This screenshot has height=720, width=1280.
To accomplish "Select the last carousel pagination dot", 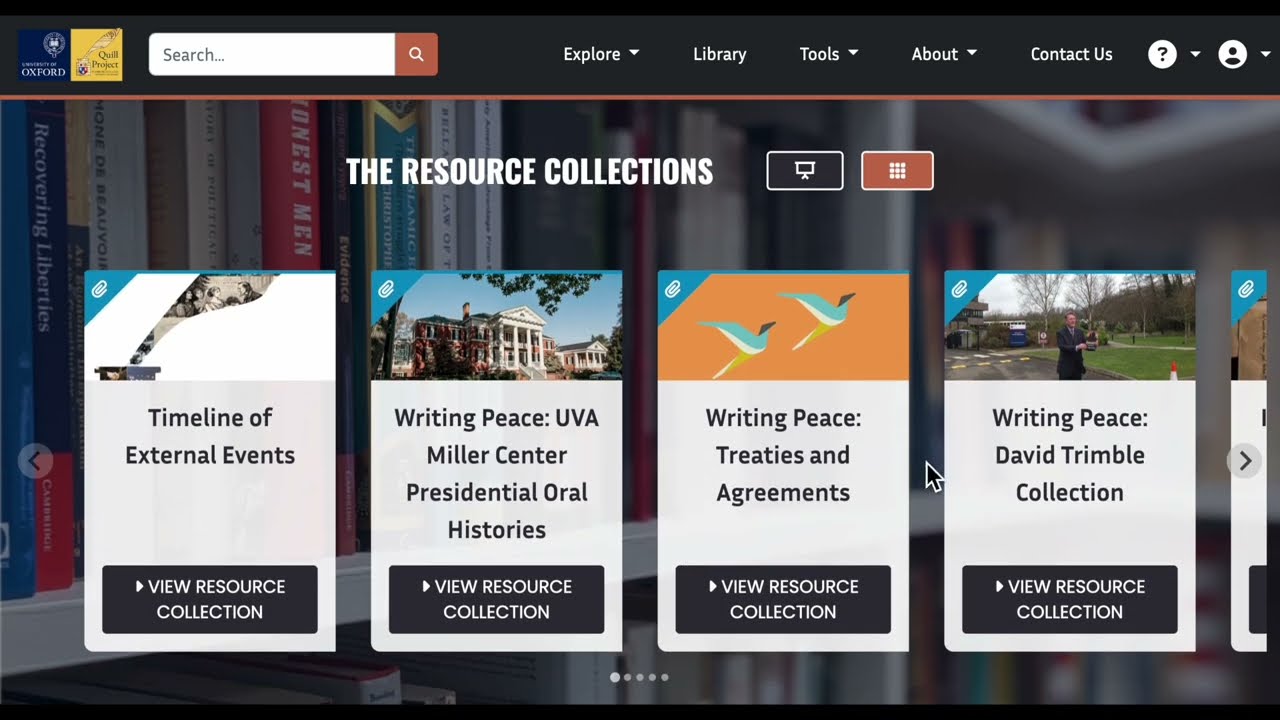I will coord(665,677).
